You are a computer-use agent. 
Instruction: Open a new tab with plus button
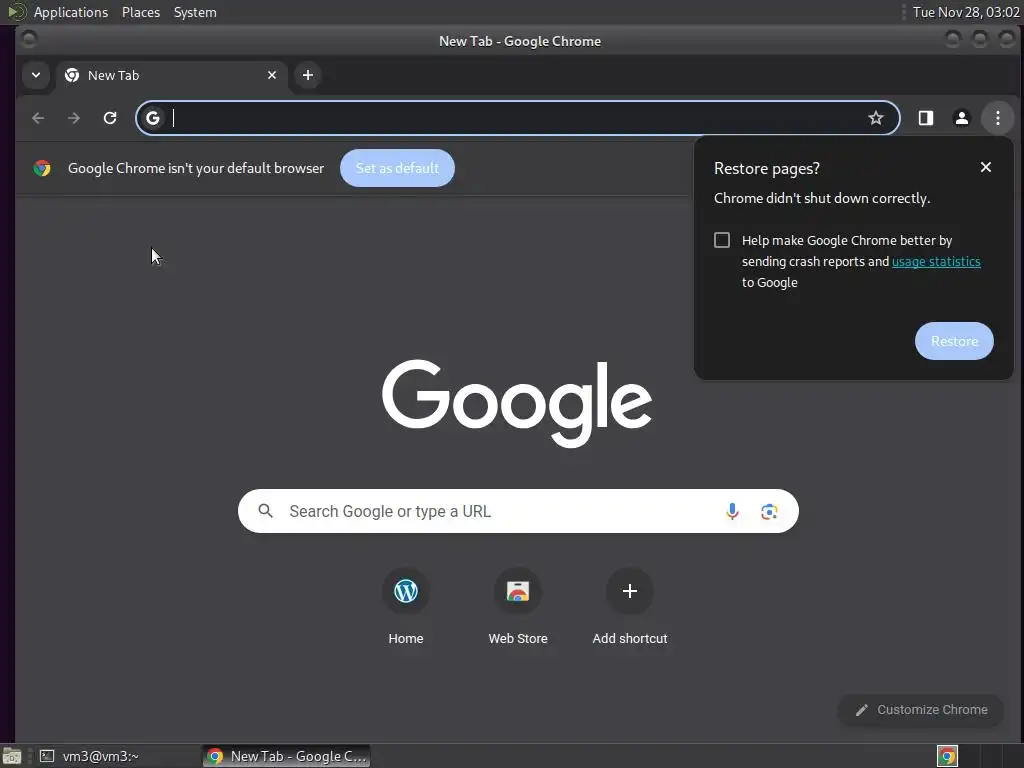(x=308, y=75)
